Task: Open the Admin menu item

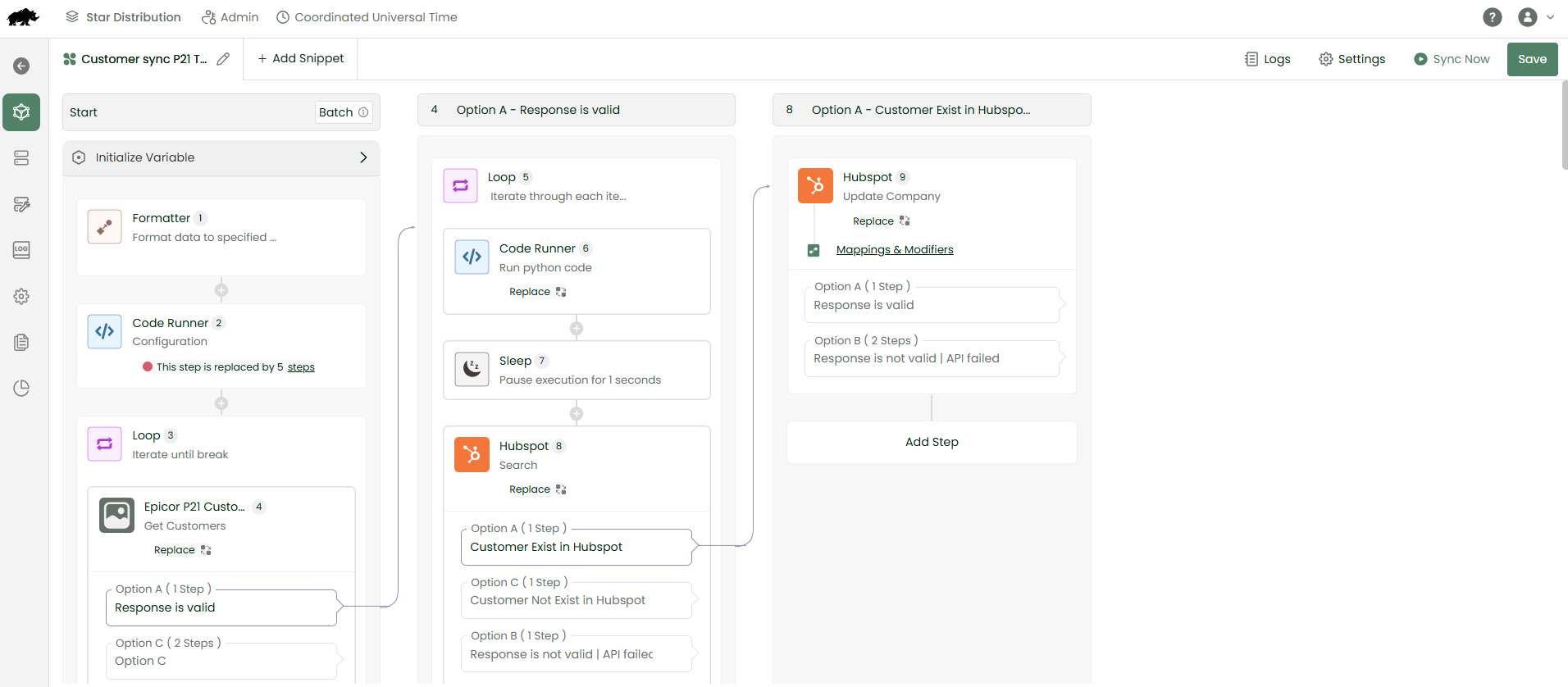Action: (x=230, y=17)
